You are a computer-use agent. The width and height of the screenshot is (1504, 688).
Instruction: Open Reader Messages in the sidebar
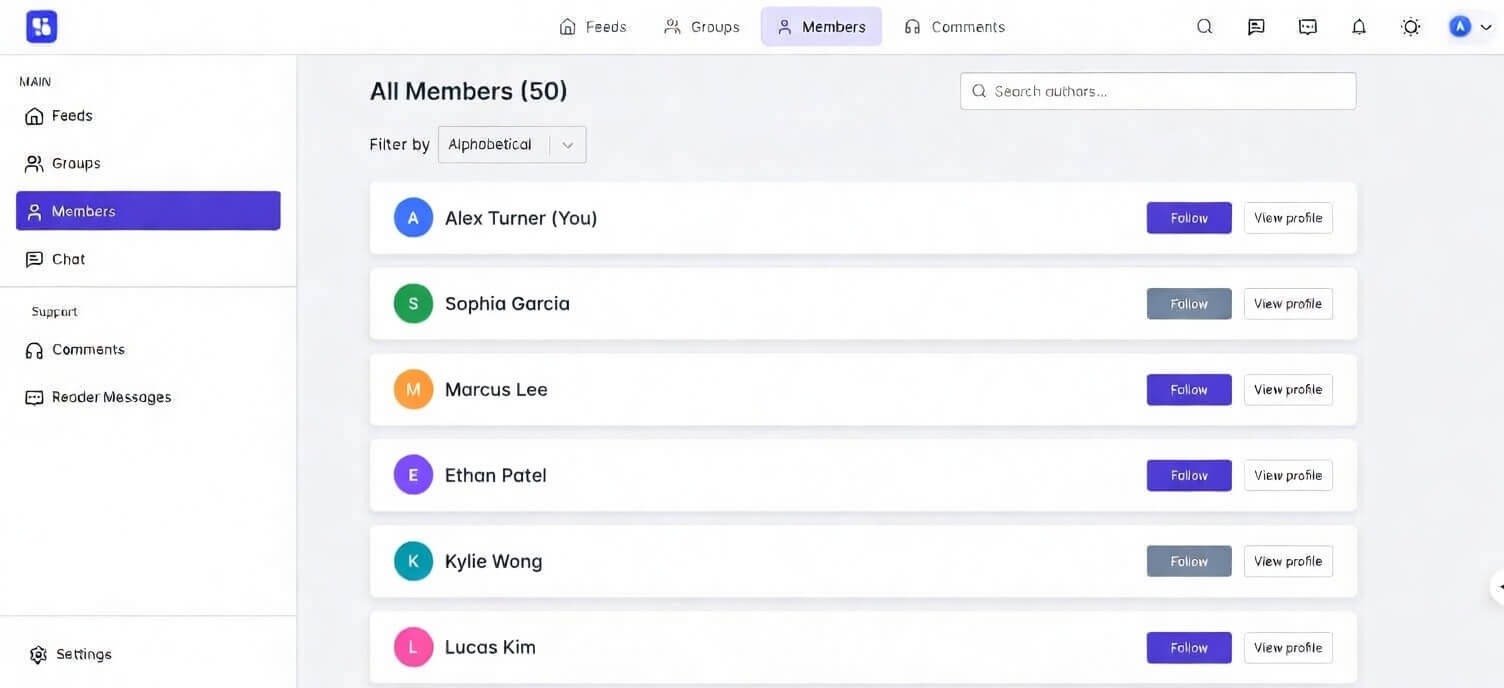pos(148,397)
